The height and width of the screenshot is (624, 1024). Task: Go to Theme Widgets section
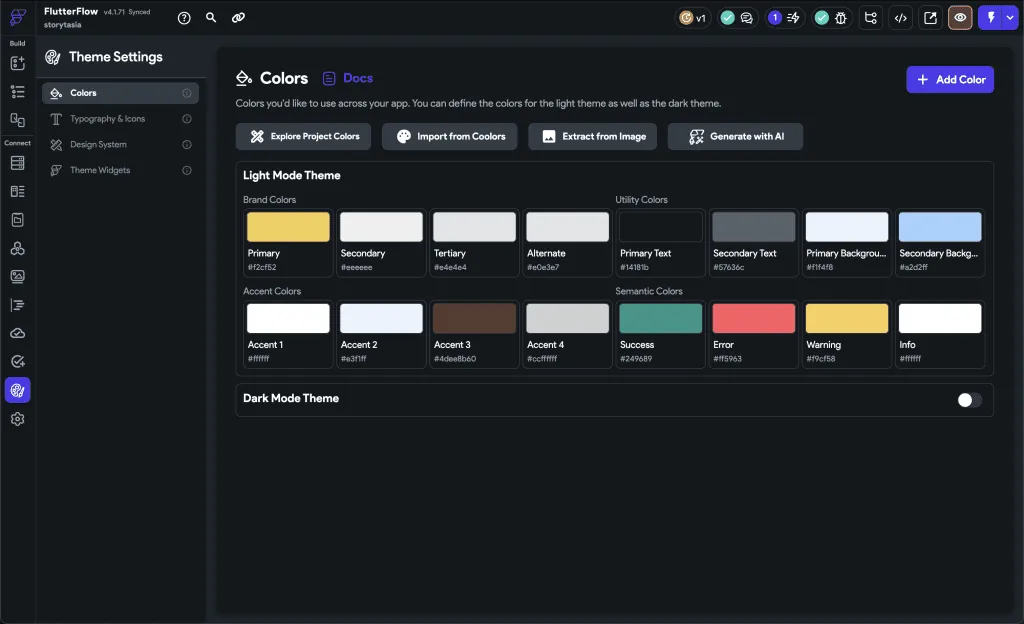pos(100,171)
